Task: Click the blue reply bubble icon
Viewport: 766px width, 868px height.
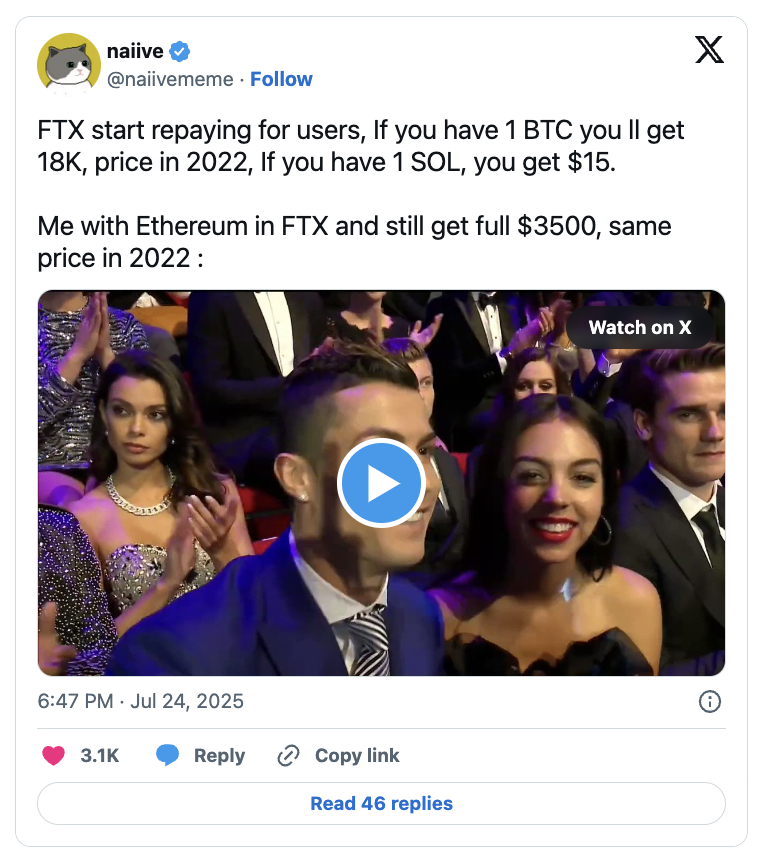Action: (167, 755)
